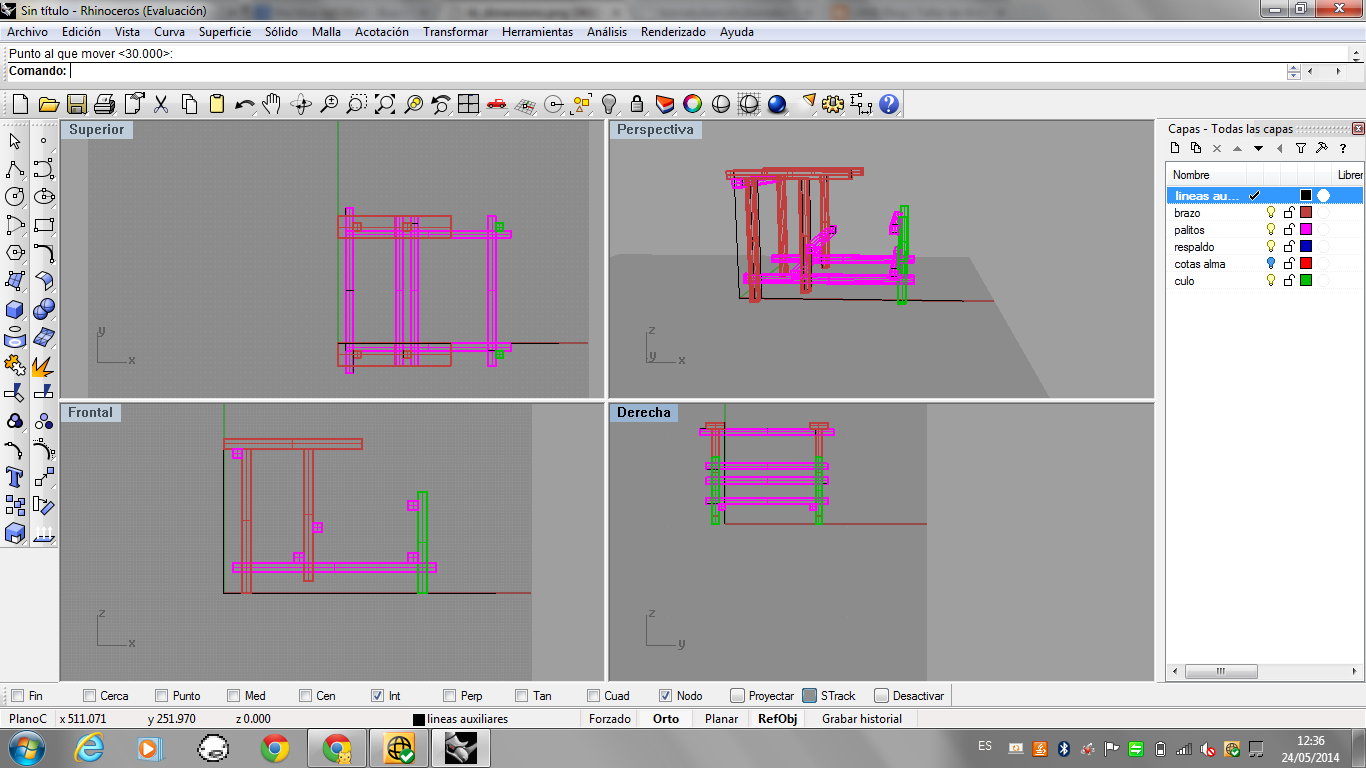This screenshot has width=1366, height=768.
Task: Change the culo layer green color swatch
Action: [1306, 281]
